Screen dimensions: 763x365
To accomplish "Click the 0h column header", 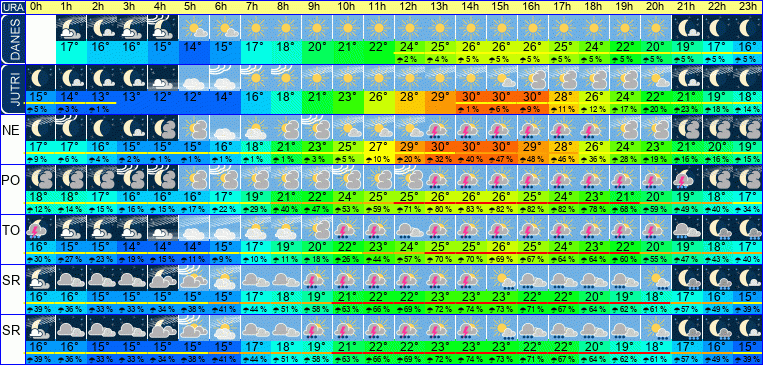I will tap(36, 7).
